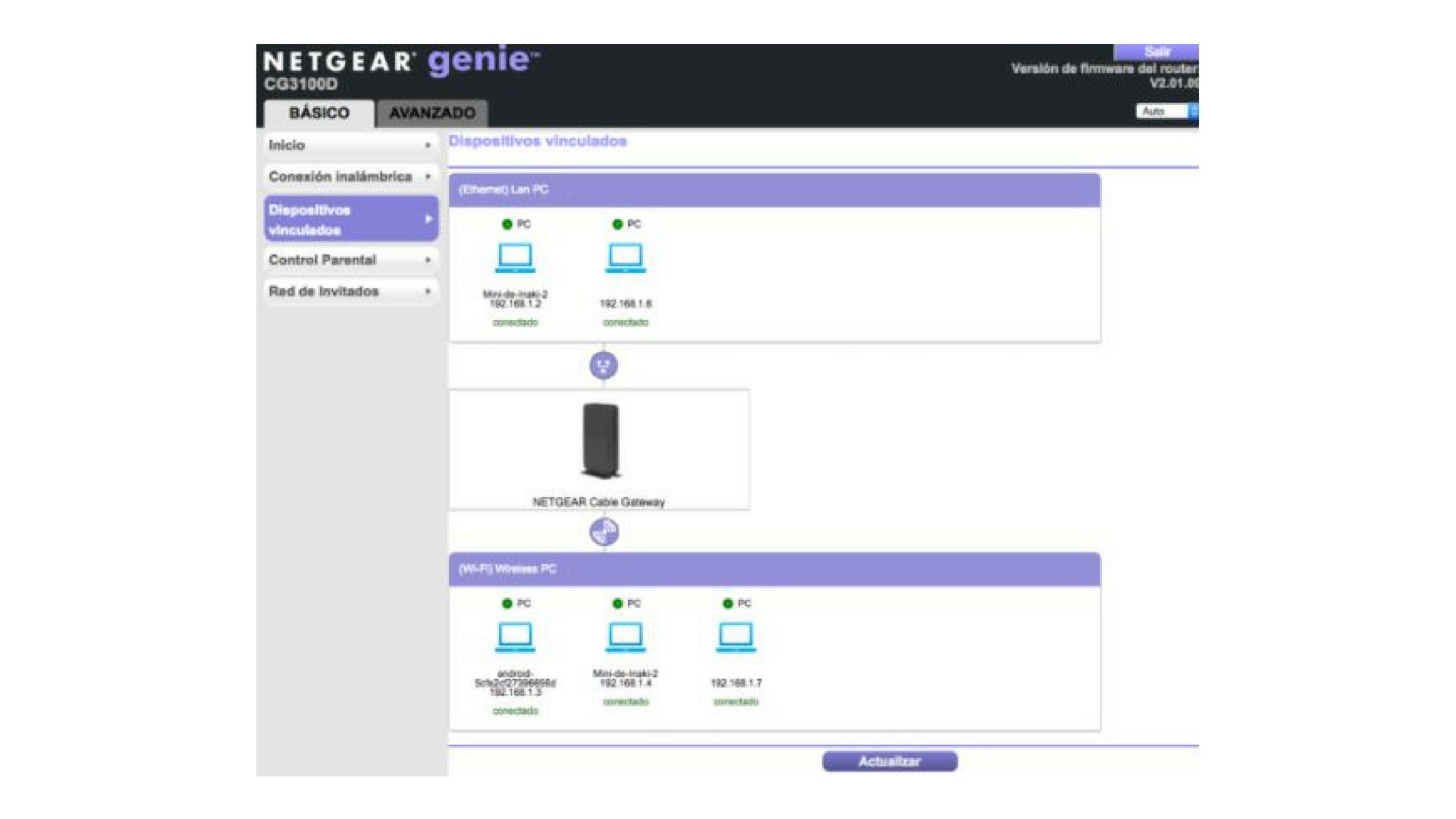Screen dimensions: 1456x819
Task: Click the Ethernet connector circle icon
Action: click(x=604, y=366)
